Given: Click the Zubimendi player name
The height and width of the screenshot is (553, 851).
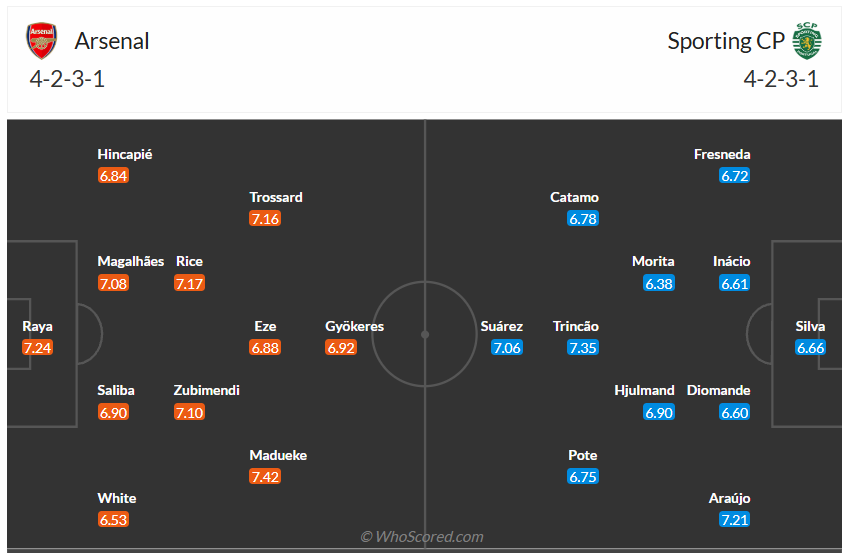Looking at the screenshot, I should pos(206,390).
